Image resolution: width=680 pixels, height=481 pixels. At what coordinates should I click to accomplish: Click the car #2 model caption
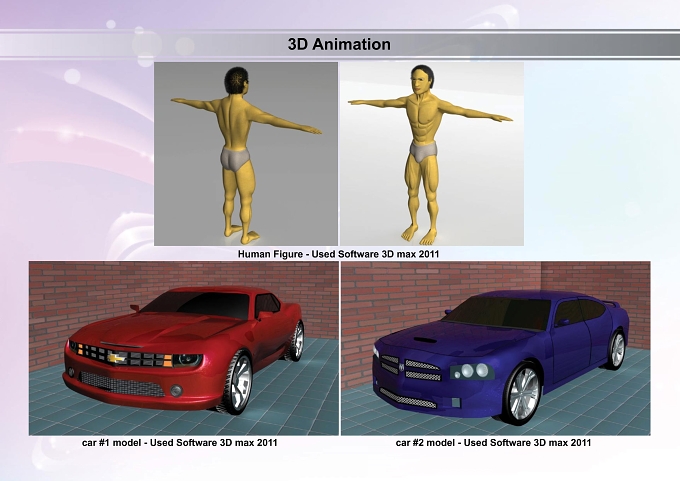click(493, 443)
